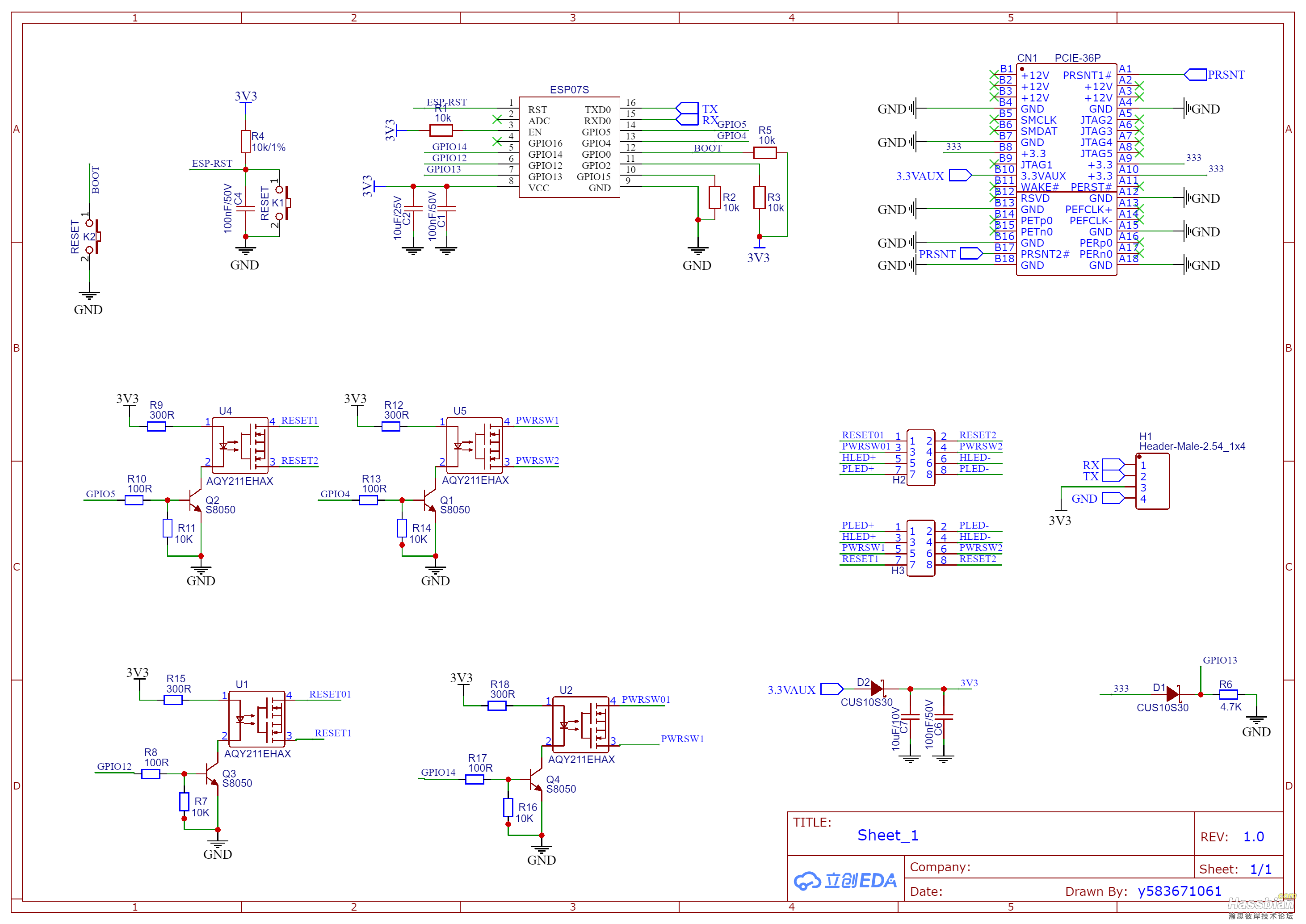The width and height of the screenshot is (1306, 924).
Task: Click the 3.3VAUX port beside D2
Action: pyautogui.click(x=832, y=689)
